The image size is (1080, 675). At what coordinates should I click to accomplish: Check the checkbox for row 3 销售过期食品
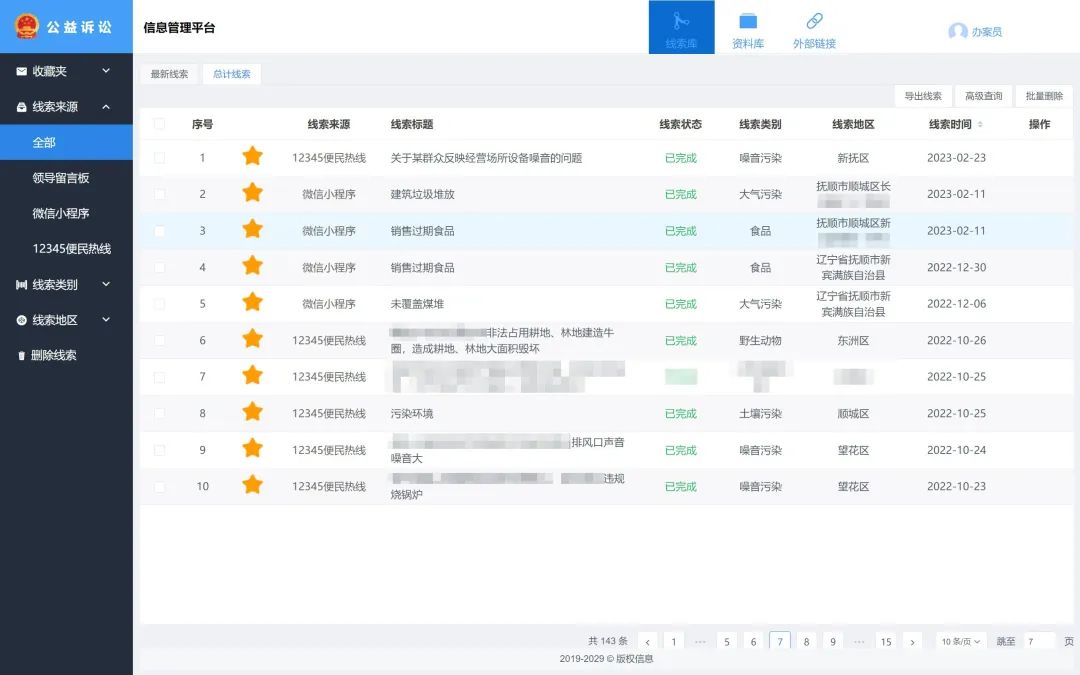coord(159,230)
